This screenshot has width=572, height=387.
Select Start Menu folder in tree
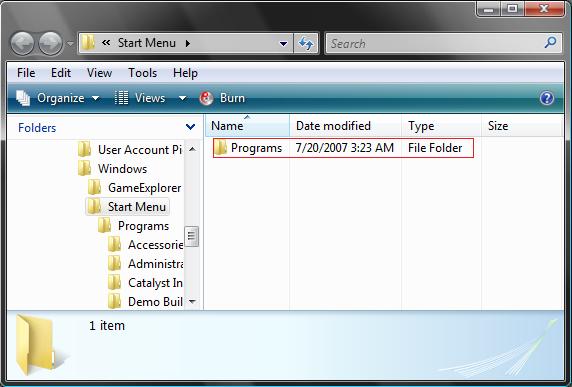coord(127,206)
